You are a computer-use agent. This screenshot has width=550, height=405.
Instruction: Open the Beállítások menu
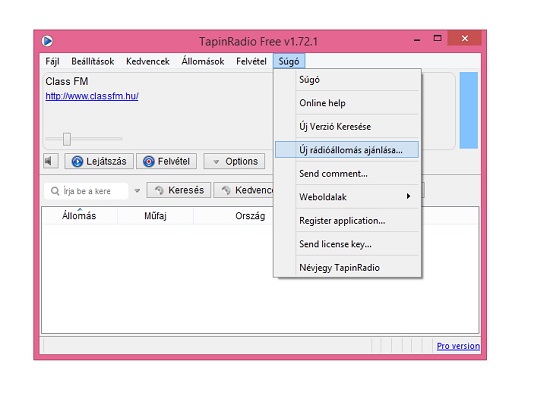[x=93, y=61]
